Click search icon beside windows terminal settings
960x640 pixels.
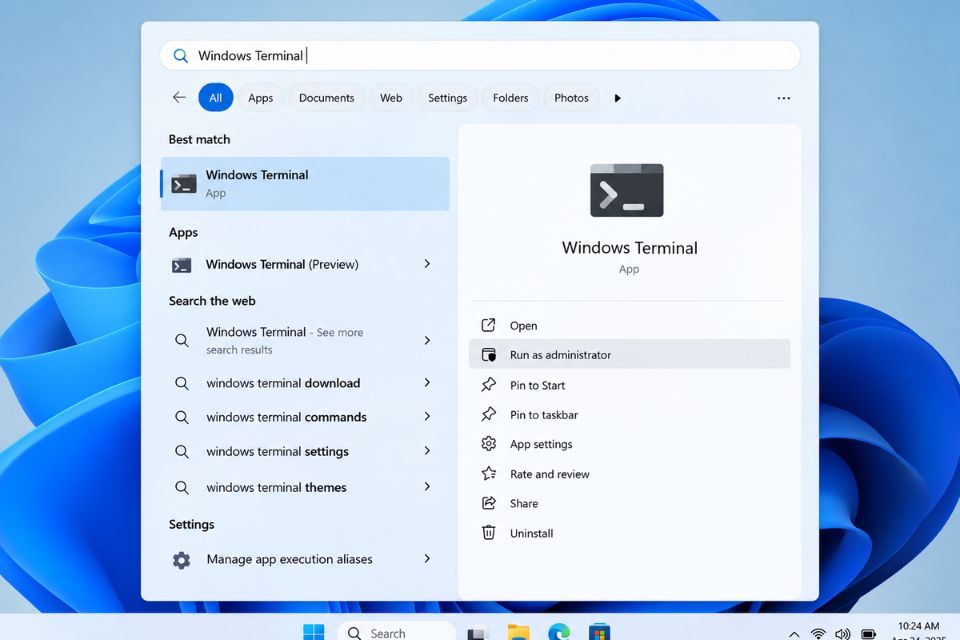181,451
